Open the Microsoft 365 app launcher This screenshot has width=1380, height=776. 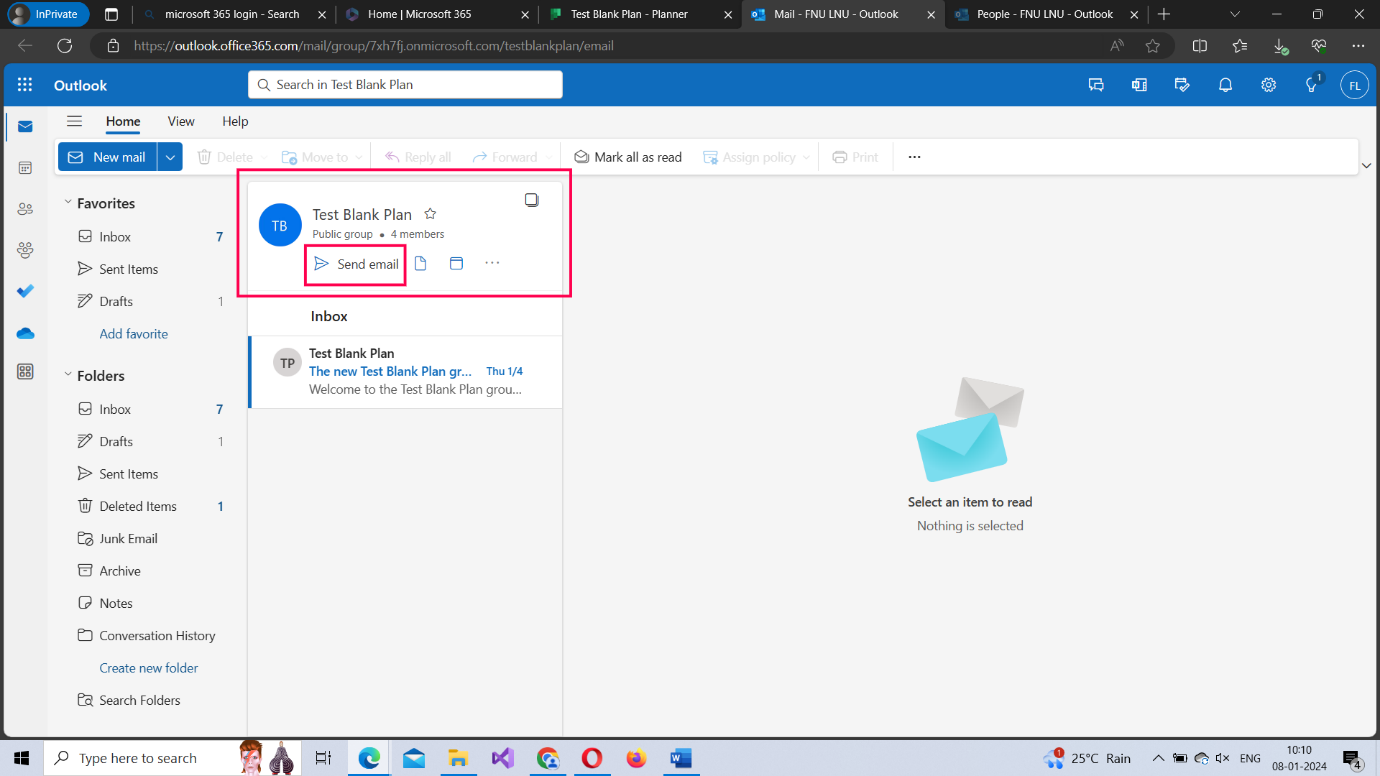(25, 85)
